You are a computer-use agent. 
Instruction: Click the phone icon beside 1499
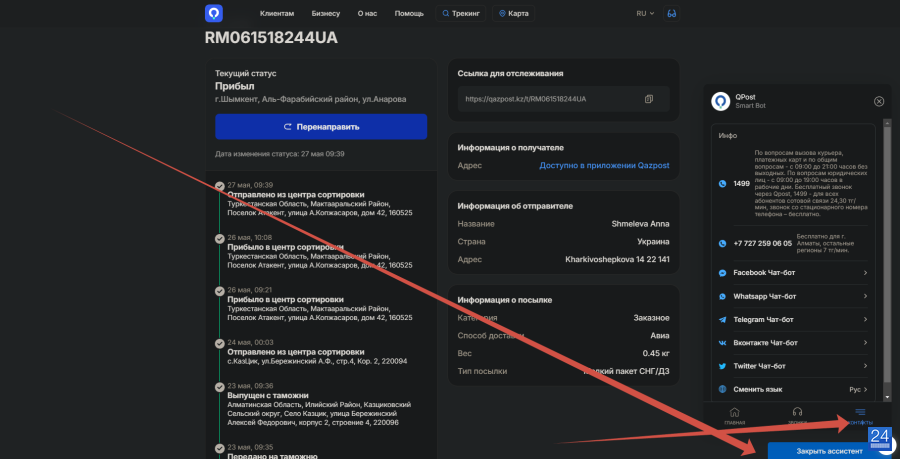[722, 184]
